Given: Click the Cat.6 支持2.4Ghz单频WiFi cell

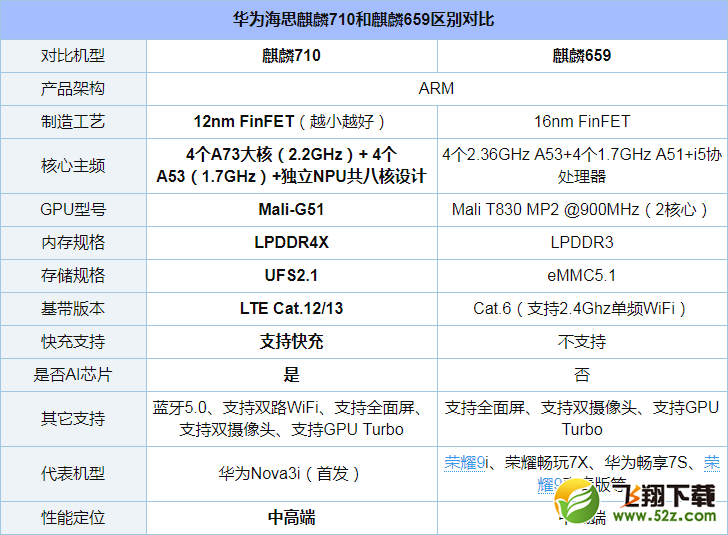Looking at the screenshot, I should pyautogui.click(x=582, y=308).
